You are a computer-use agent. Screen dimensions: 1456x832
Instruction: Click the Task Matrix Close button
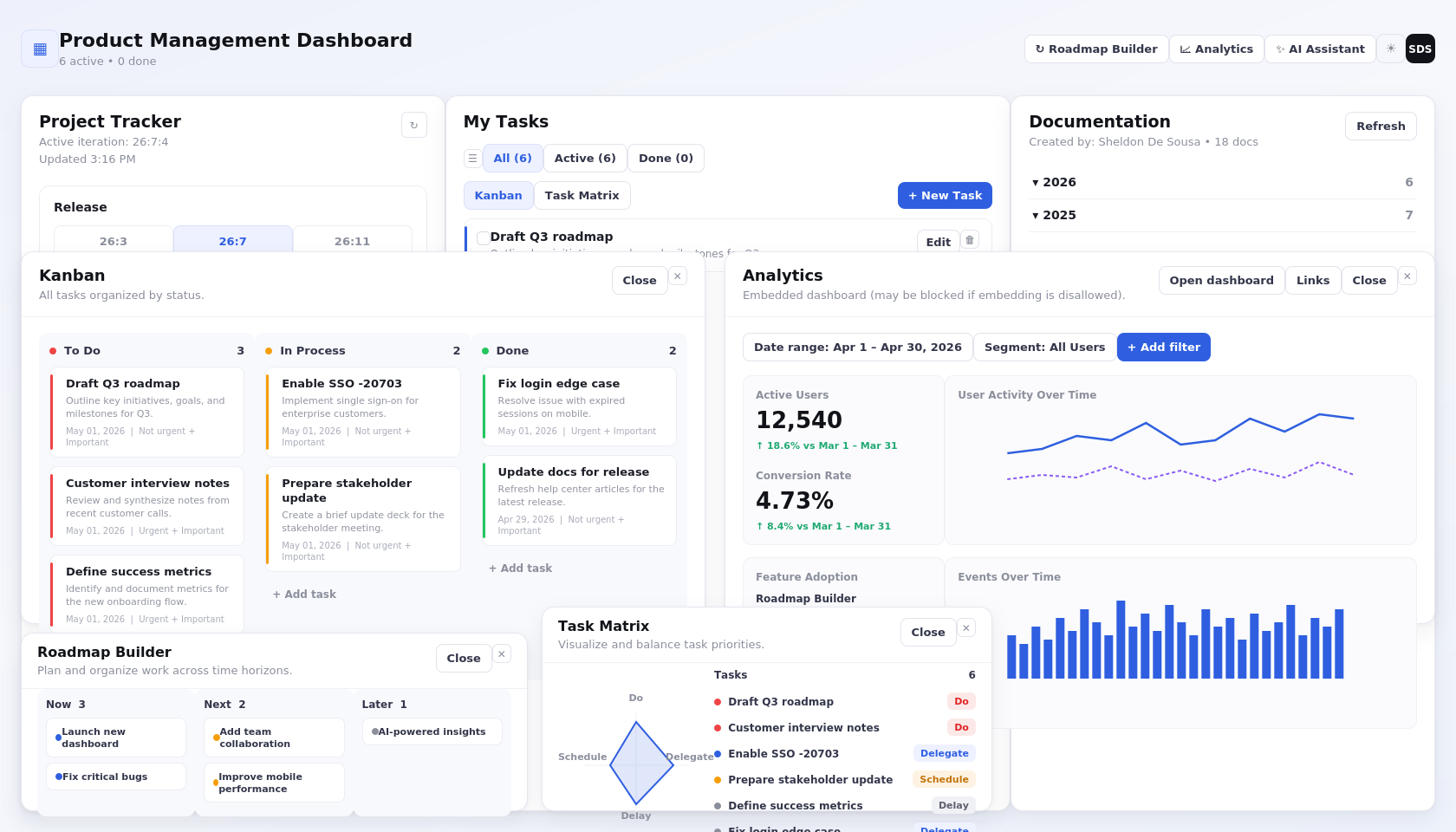[x=928, y=633]
